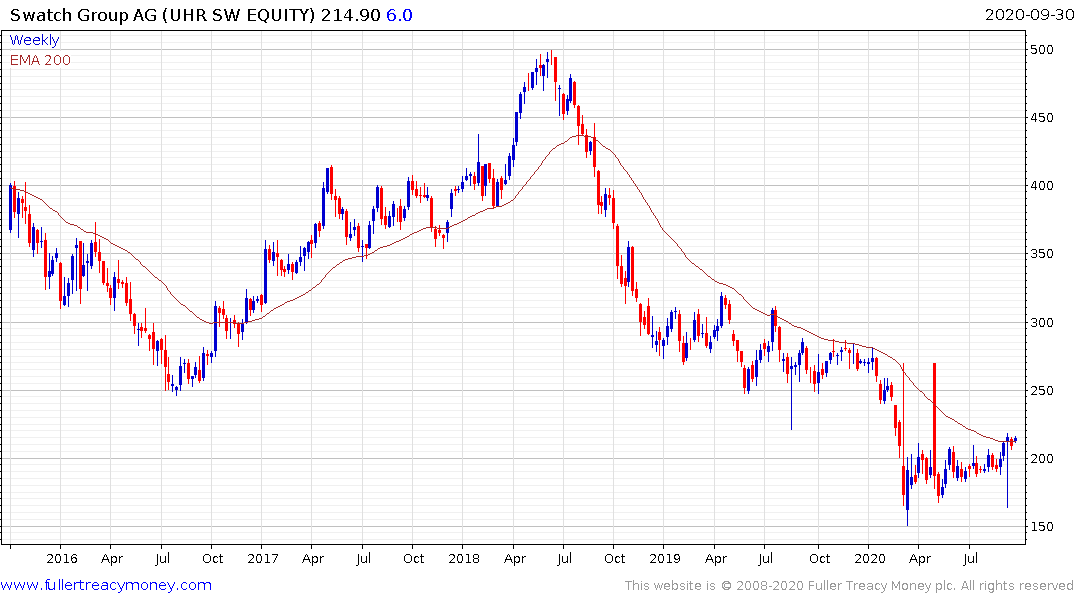Select the last price 214.90
The image size is (1075, 600).
click(x=350, y=15)
